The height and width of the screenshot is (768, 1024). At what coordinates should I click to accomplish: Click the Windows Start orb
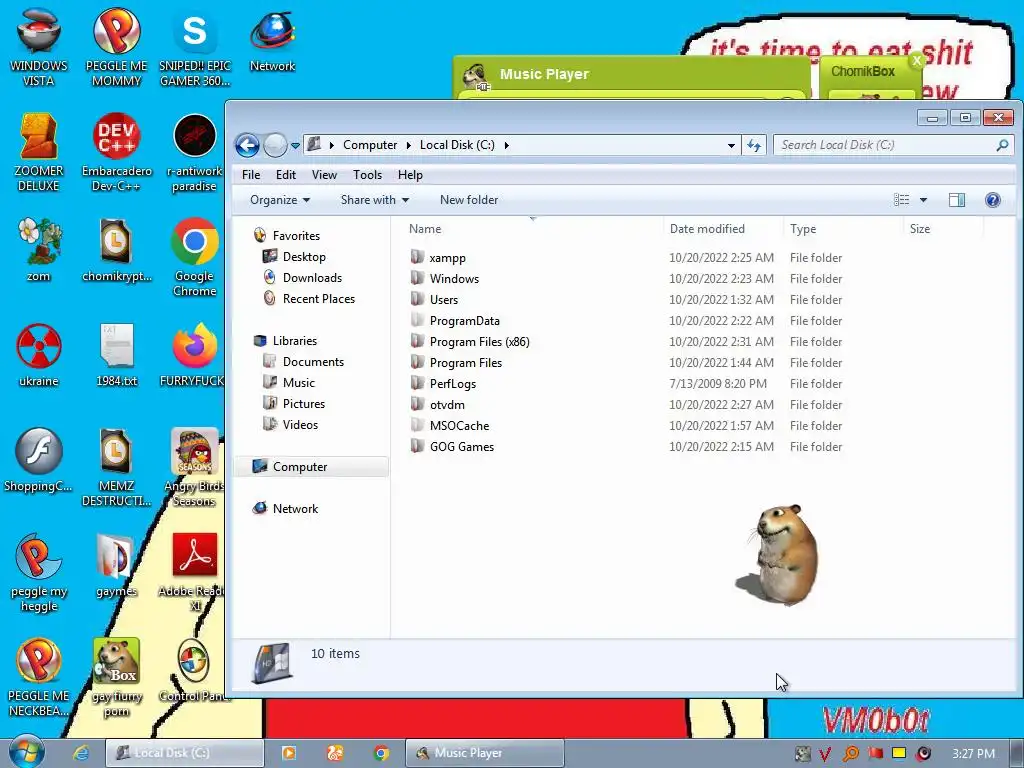tap(26, 751)
